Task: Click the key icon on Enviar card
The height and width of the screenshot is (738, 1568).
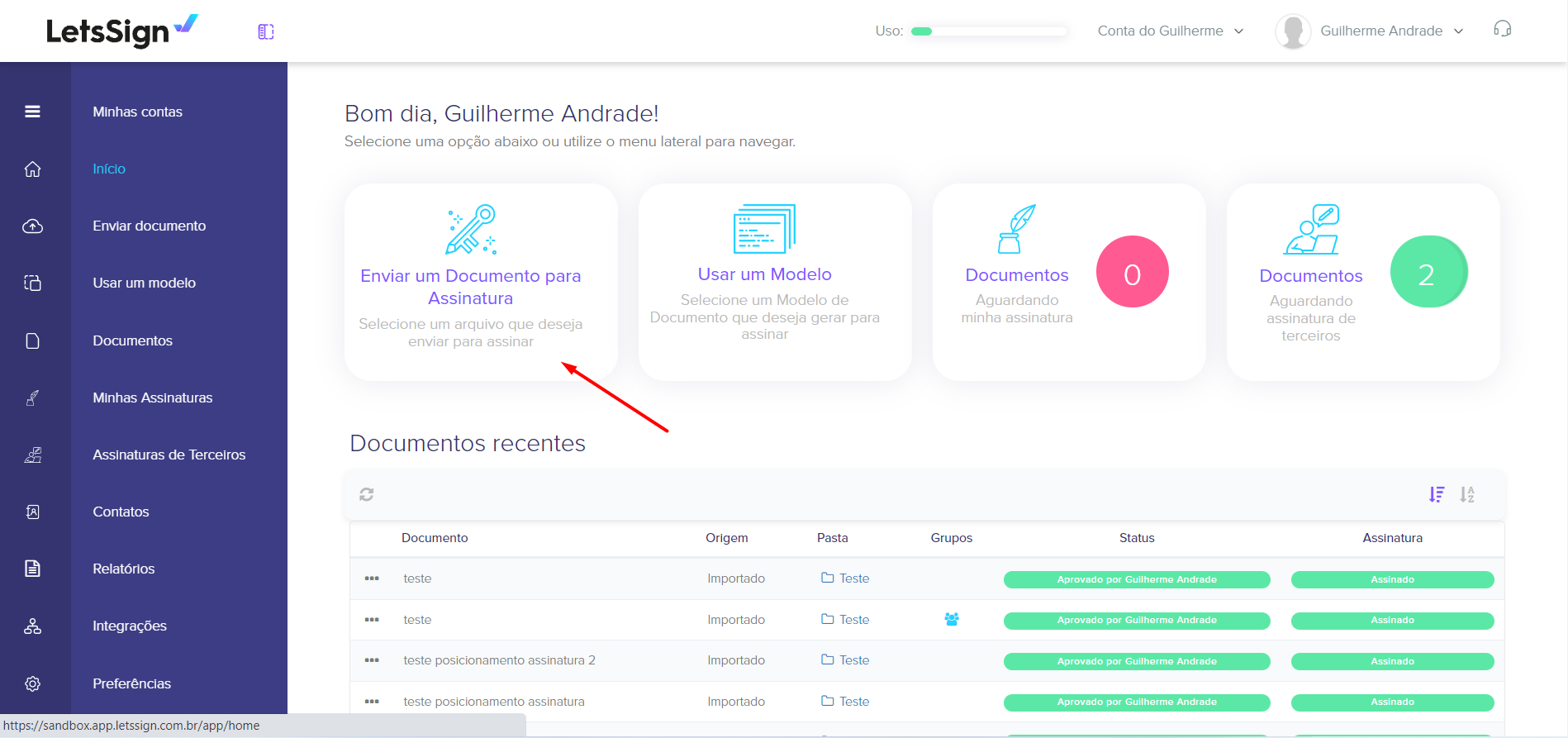Action: (471, 229)
